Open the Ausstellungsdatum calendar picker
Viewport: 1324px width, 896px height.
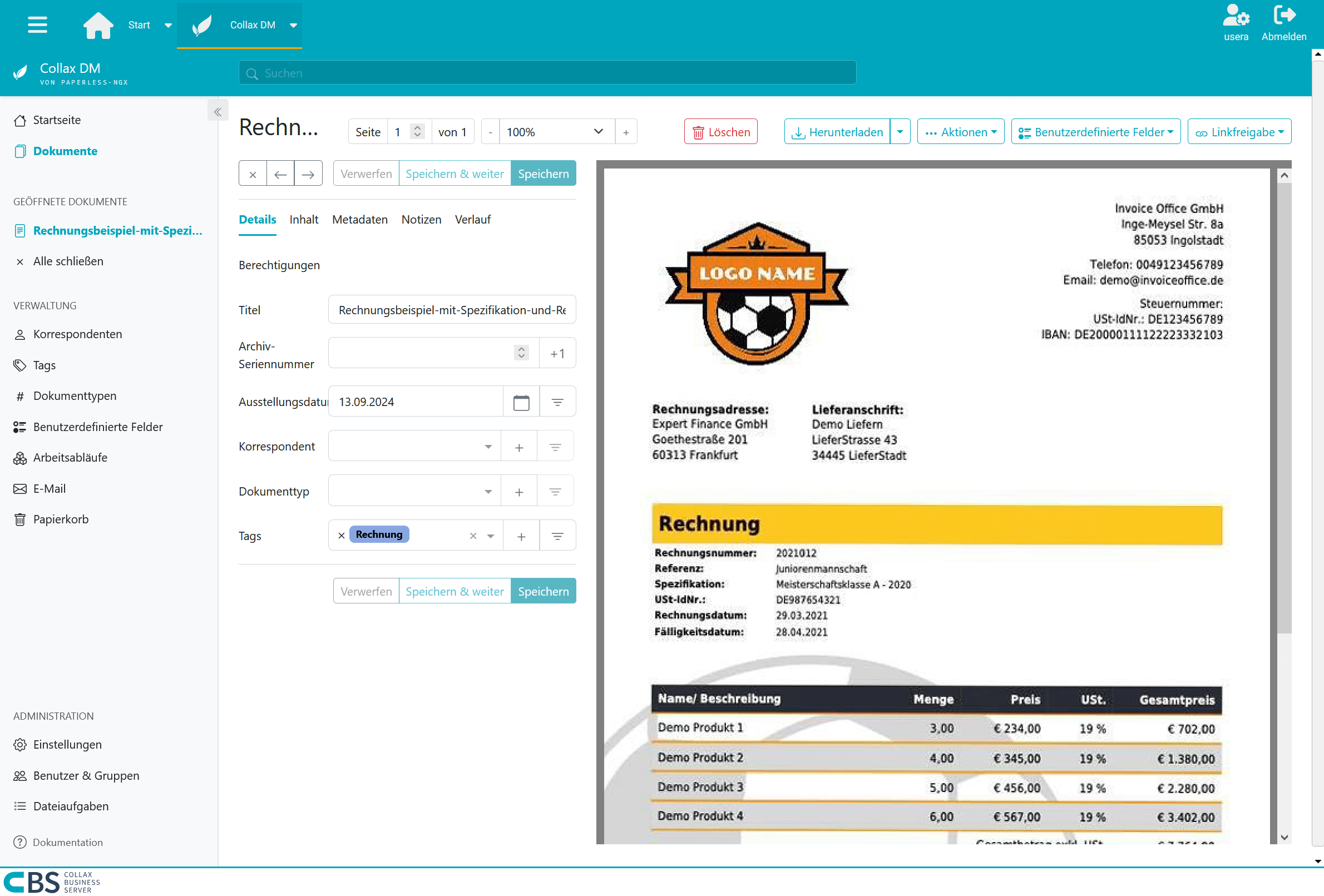point(521,402)
